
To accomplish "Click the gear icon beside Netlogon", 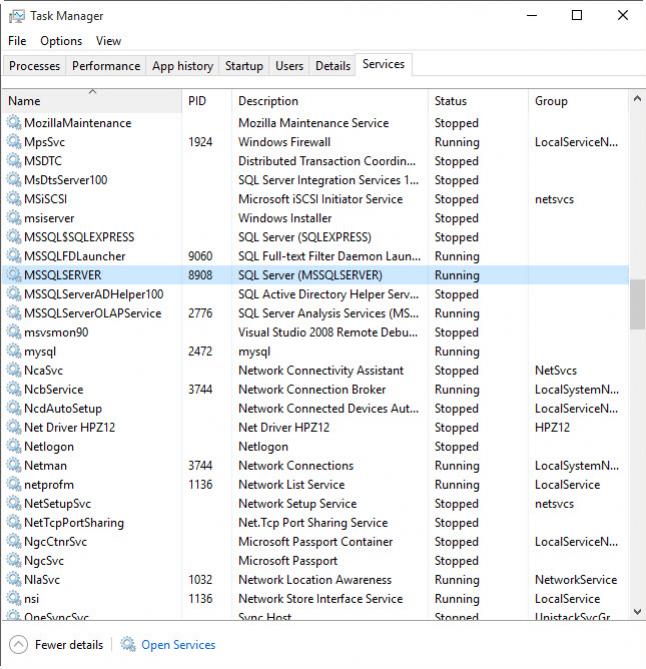I will pyautogui.click(x=14, y=446).
